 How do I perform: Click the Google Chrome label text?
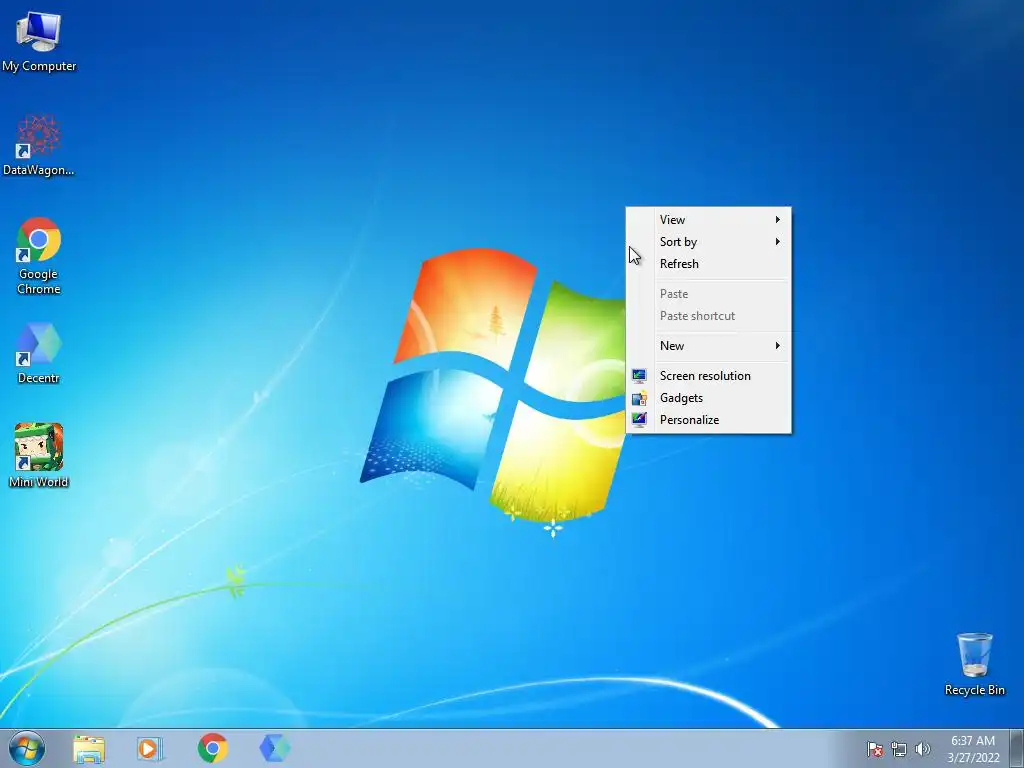click(x=39, y=281)
